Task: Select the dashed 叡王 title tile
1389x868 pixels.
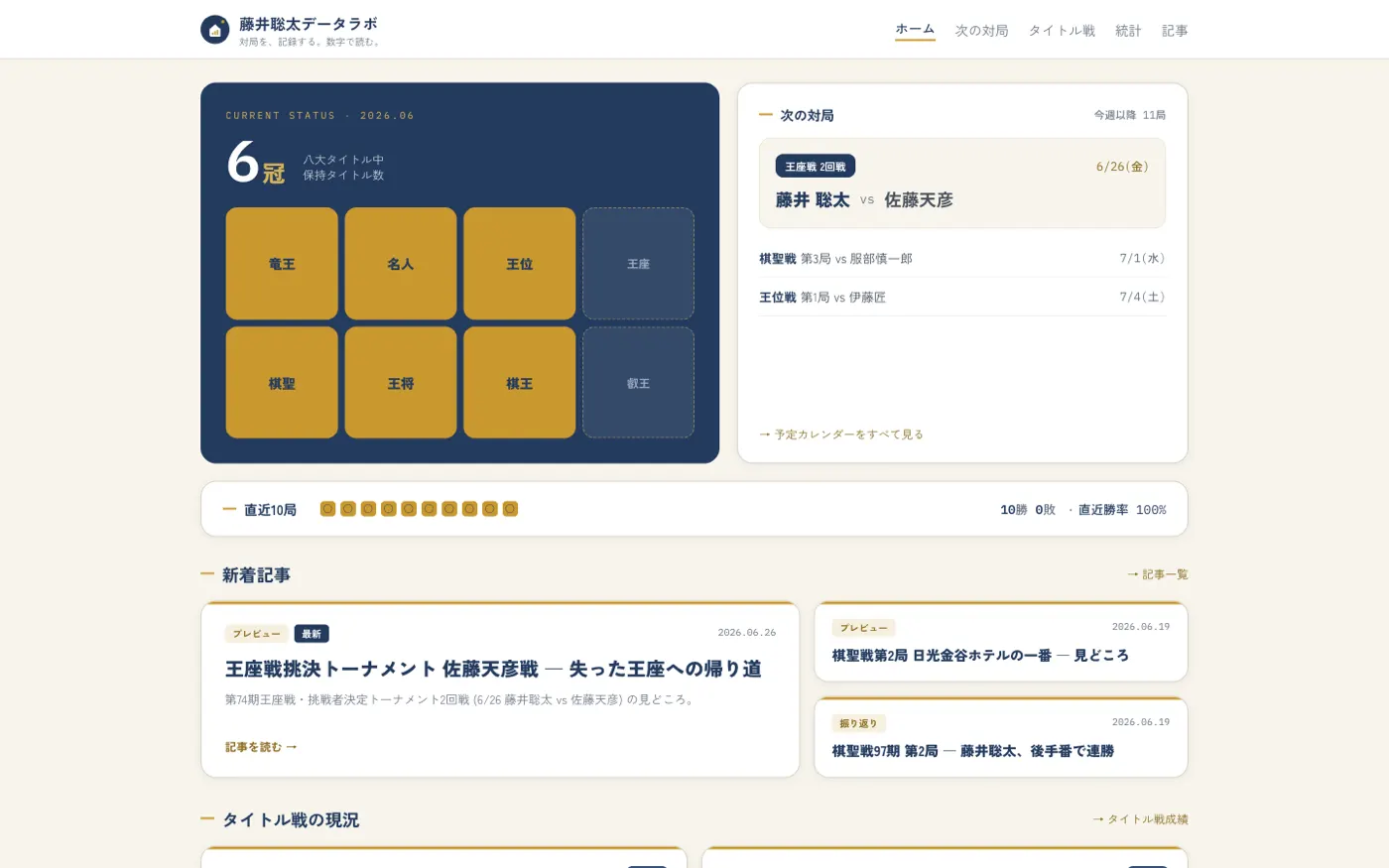Action: [638, 383]
